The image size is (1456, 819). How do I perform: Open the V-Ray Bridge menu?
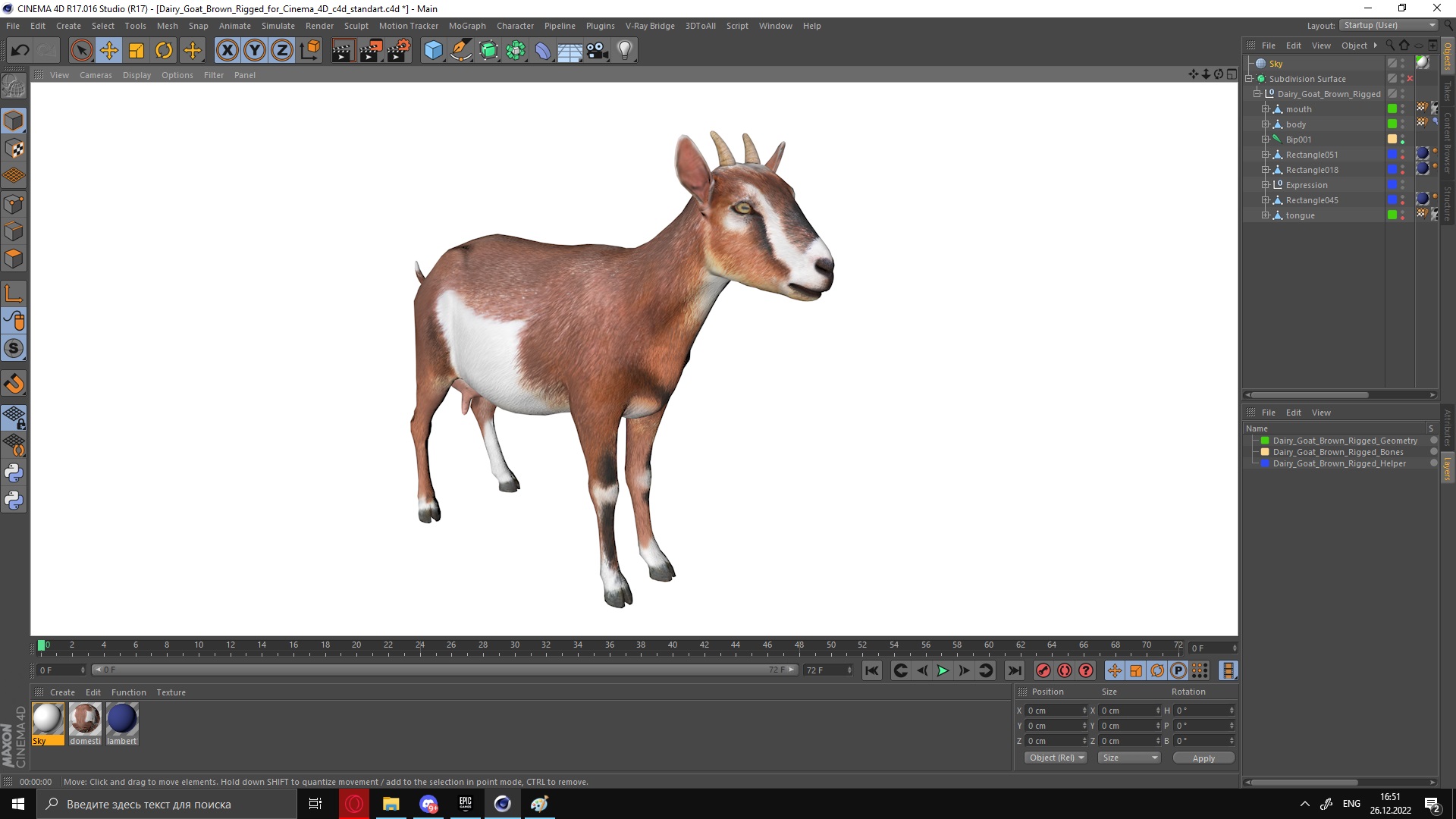point(650,26)
